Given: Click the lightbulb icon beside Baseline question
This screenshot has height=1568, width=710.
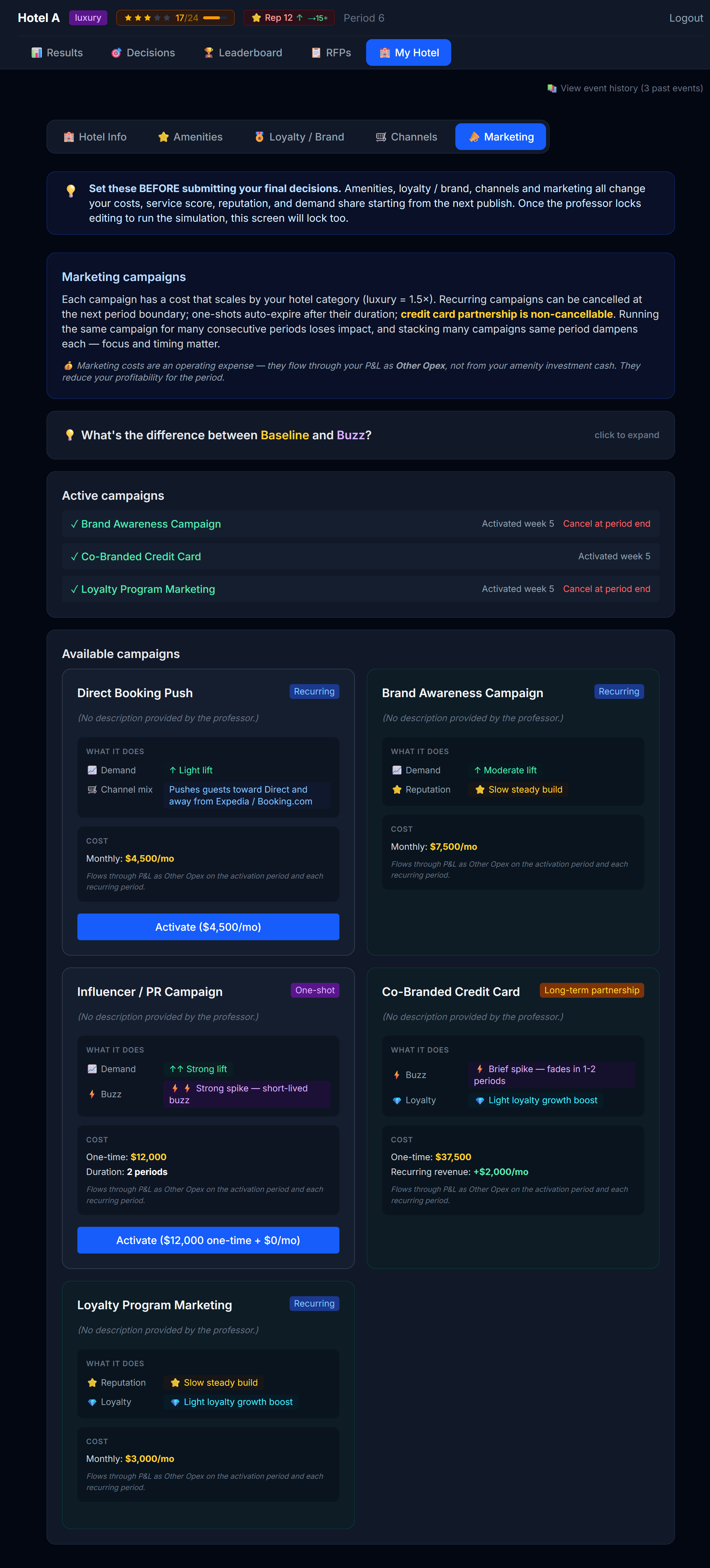Looking at the screenshot, I should pos(69,435).
